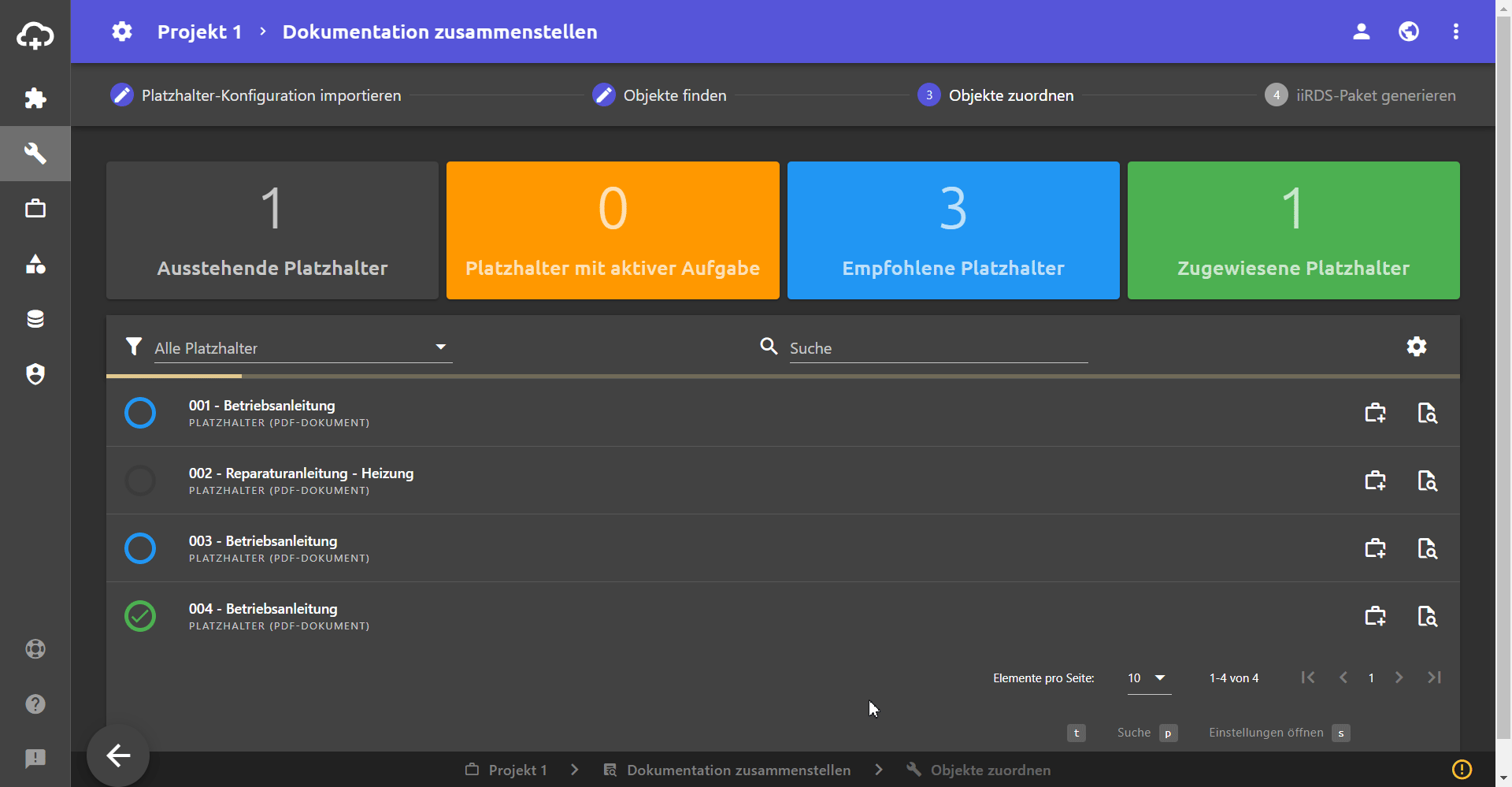Screen dimensions: 1512x787
Task: Select the Zugewiesene Platzhalter card
Action: click(x=1294, y=230)
